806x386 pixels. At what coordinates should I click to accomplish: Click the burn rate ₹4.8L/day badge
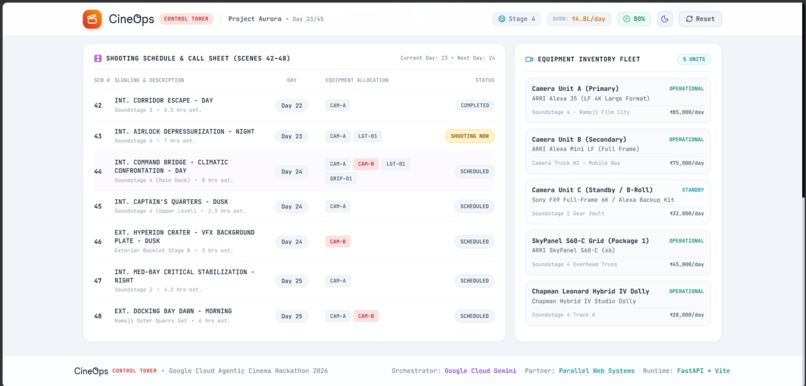point(579,19)
